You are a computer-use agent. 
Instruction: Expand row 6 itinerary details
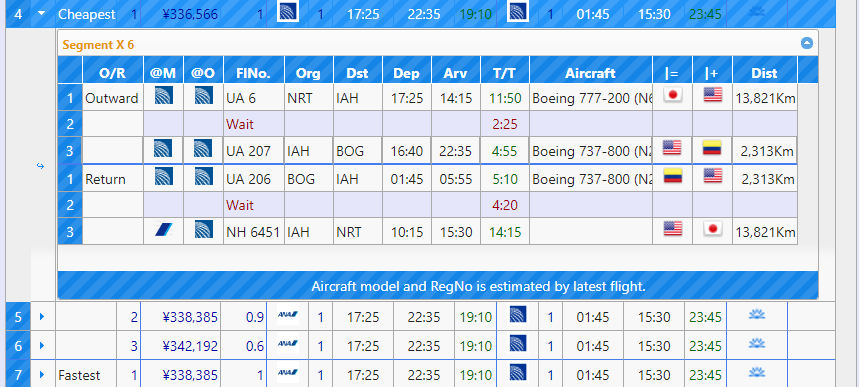tap(42, 345)
